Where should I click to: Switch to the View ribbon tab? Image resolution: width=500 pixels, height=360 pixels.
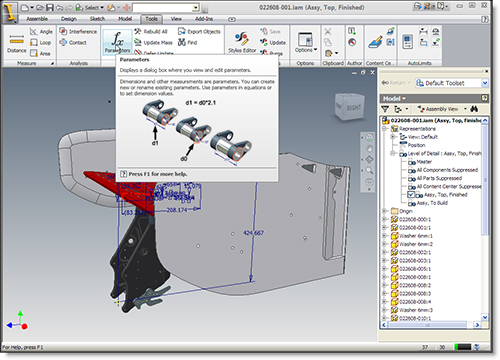176,19
